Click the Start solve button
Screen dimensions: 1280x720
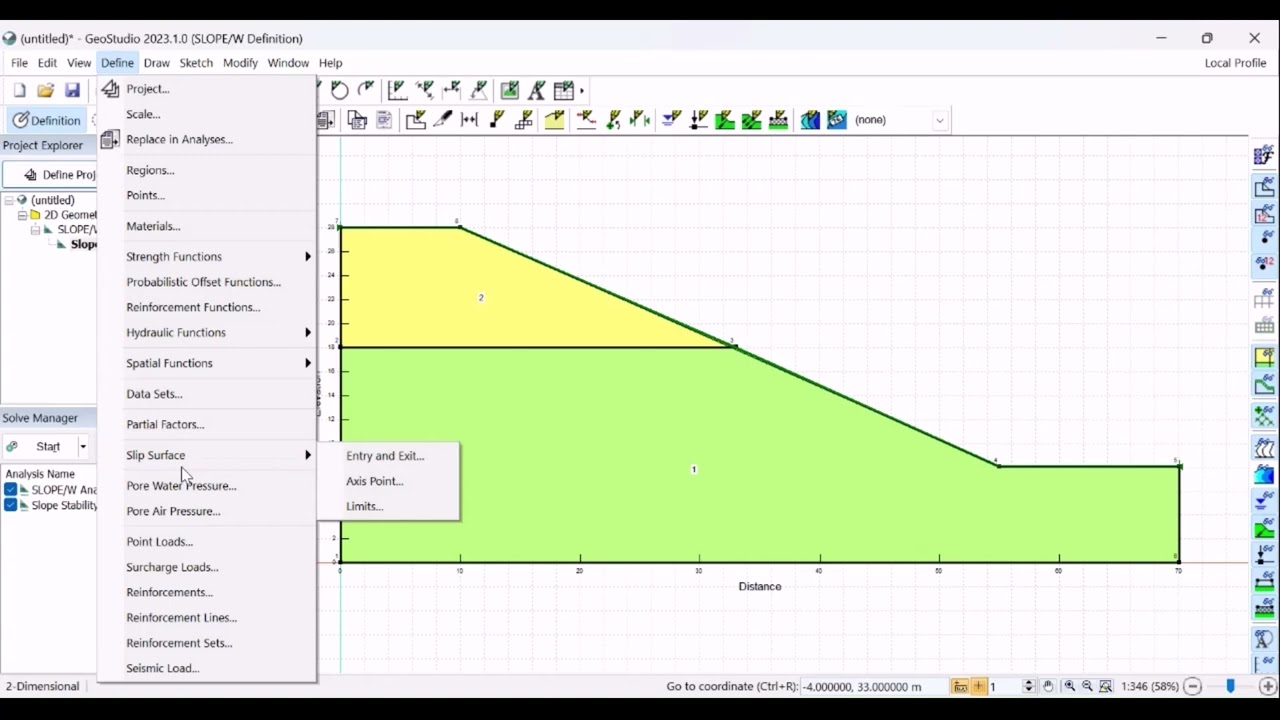pyautogui.click(x=40, y=447)
